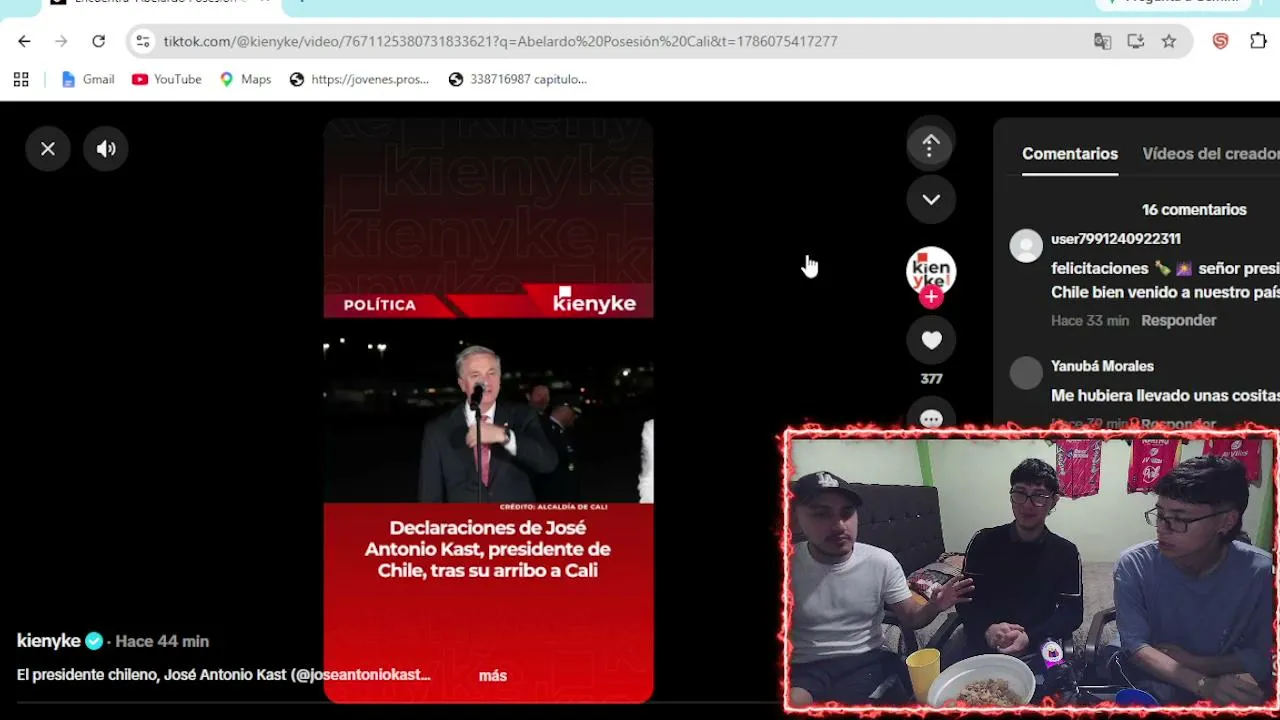Open the Chrome apps grid
1280x720 pixels.
point(21,79)
